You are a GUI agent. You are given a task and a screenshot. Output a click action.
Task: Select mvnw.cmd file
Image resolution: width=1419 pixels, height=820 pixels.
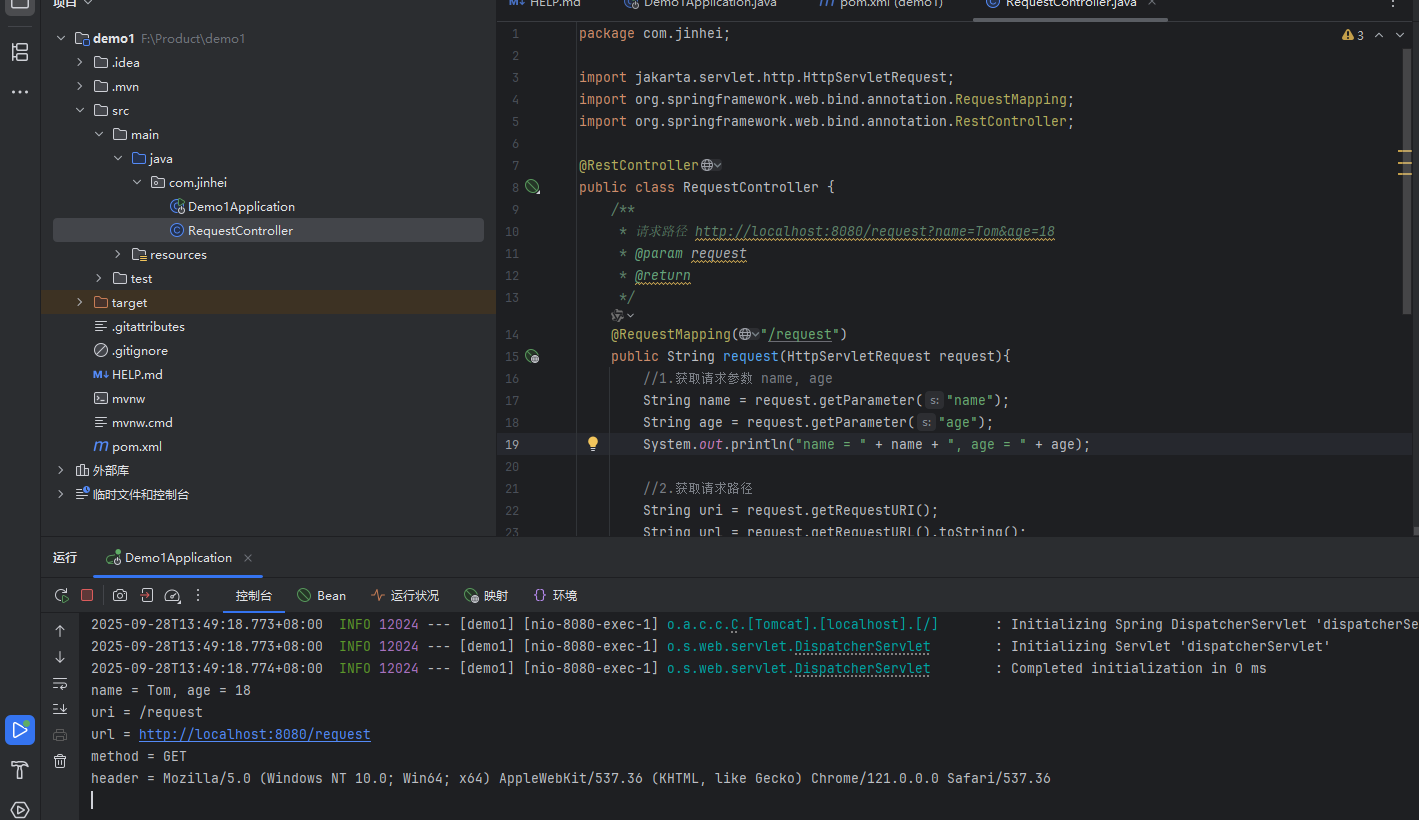click(x=134, y=422)
